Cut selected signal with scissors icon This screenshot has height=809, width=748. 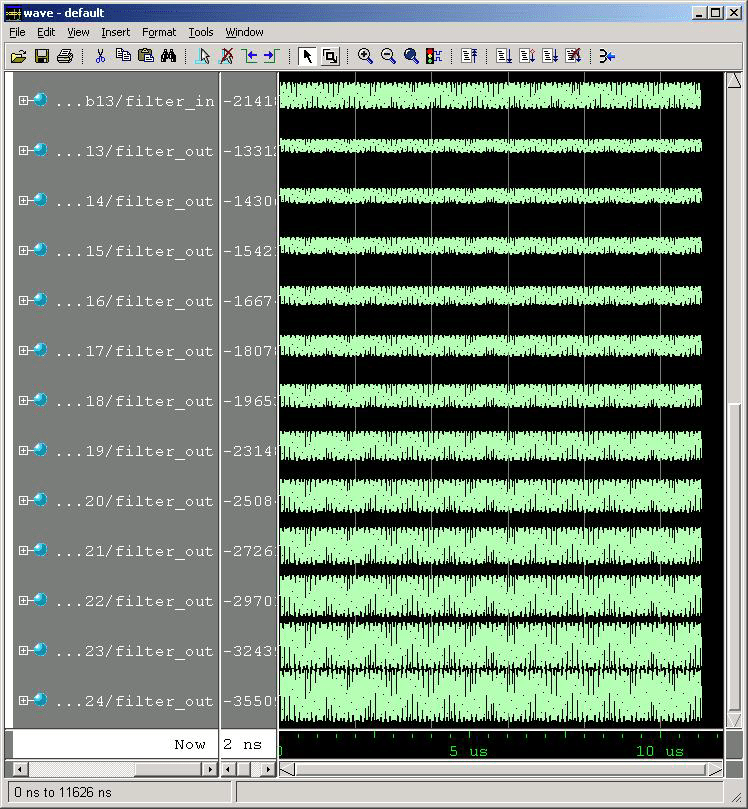[100, 56]
